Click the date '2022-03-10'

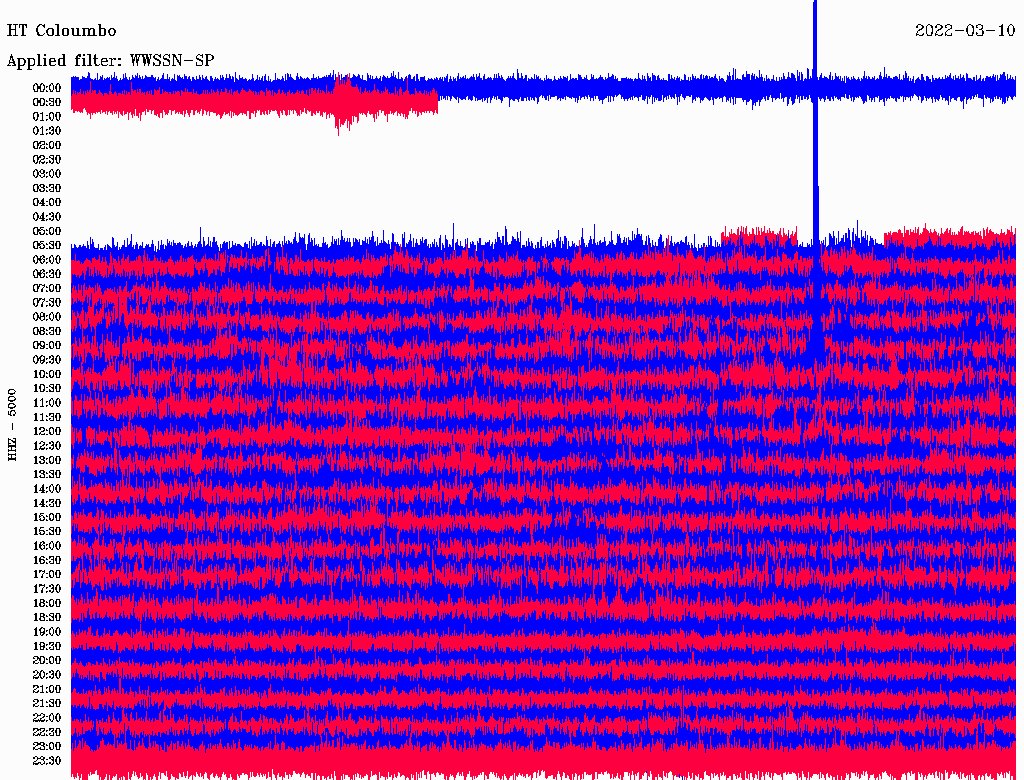(965, 31)
